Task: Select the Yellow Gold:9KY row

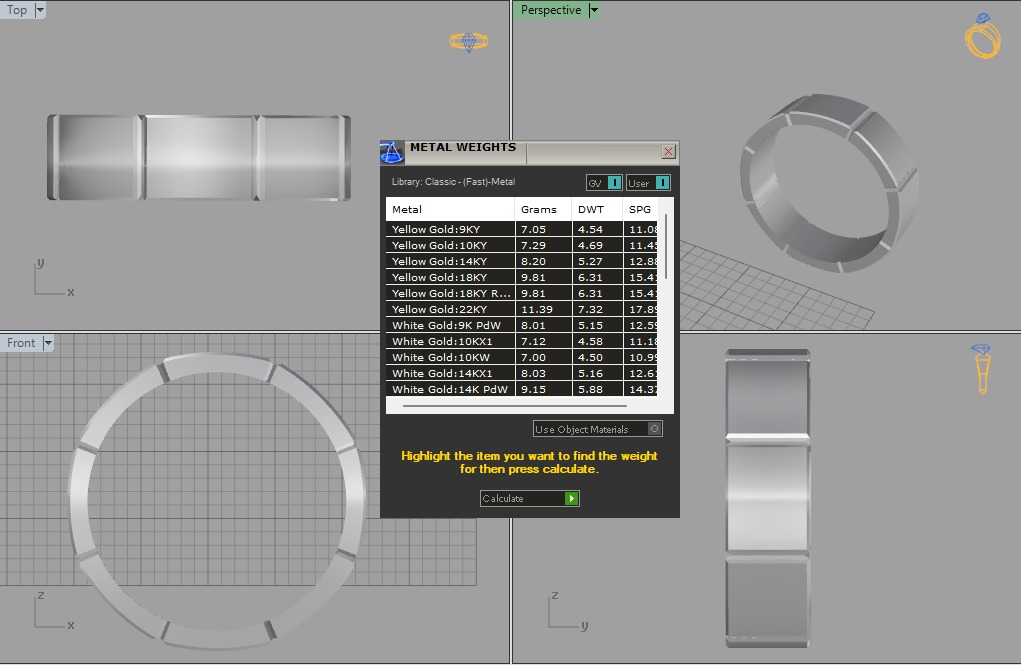Action: click(522, 229)
